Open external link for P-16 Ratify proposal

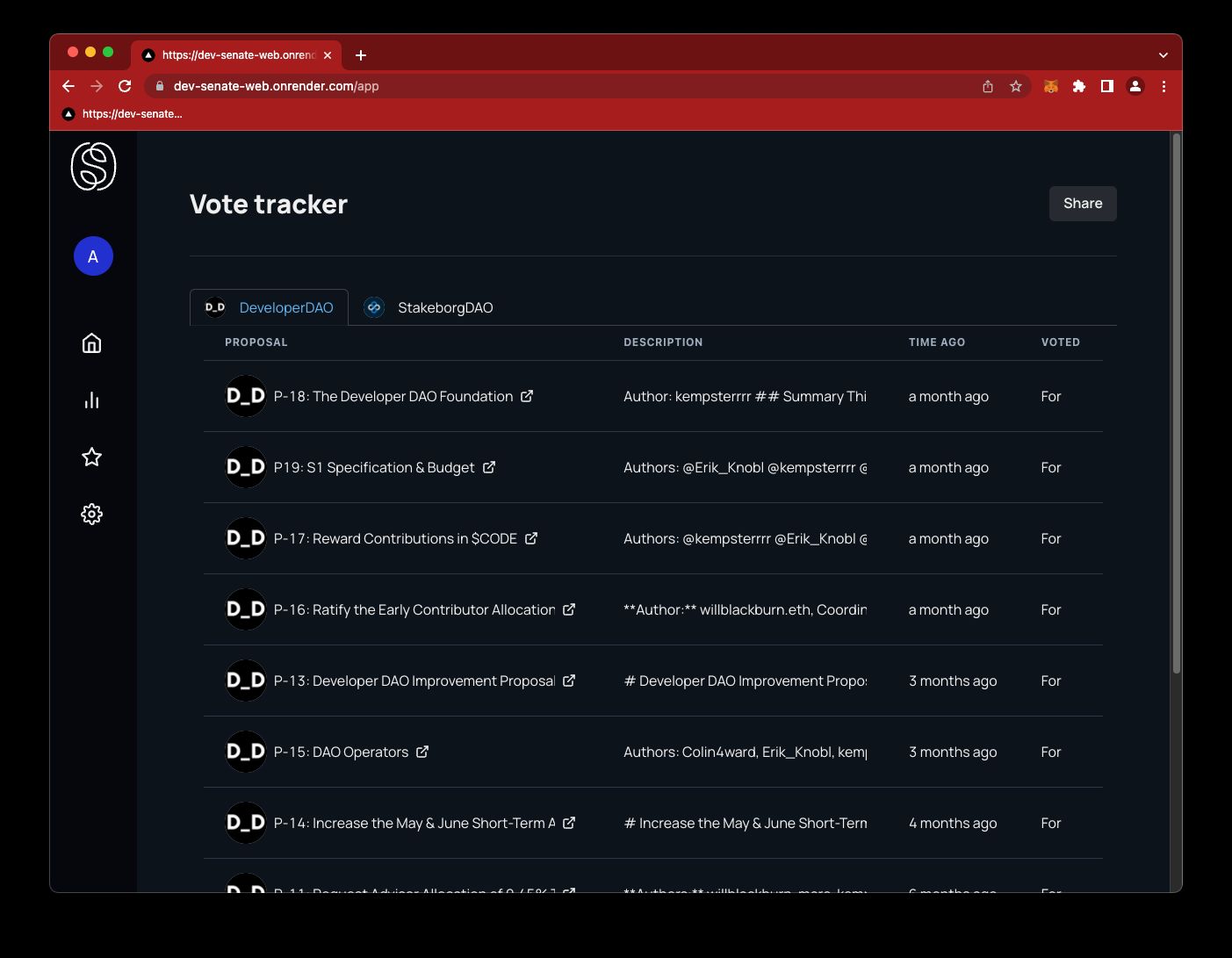coord(569,609)
